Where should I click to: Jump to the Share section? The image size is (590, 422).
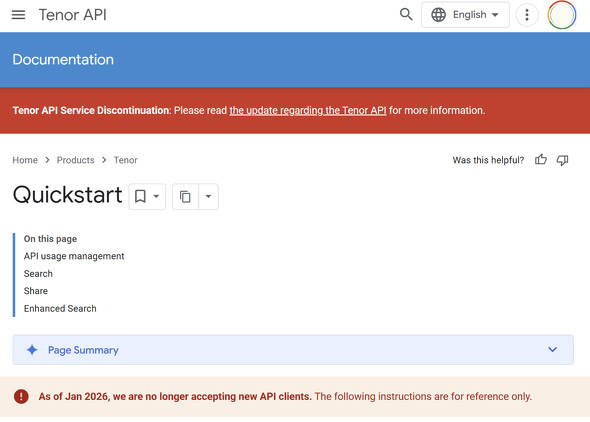(36, 291)
